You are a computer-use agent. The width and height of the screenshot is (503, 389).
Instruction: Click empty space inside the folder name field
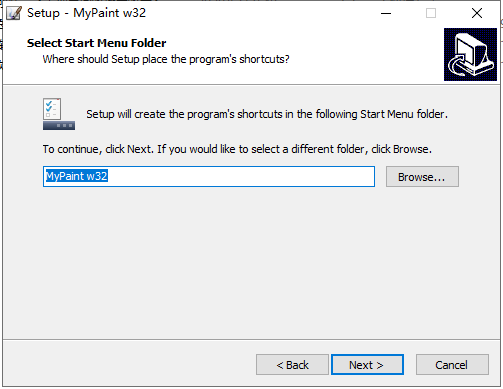pos(240,176)
